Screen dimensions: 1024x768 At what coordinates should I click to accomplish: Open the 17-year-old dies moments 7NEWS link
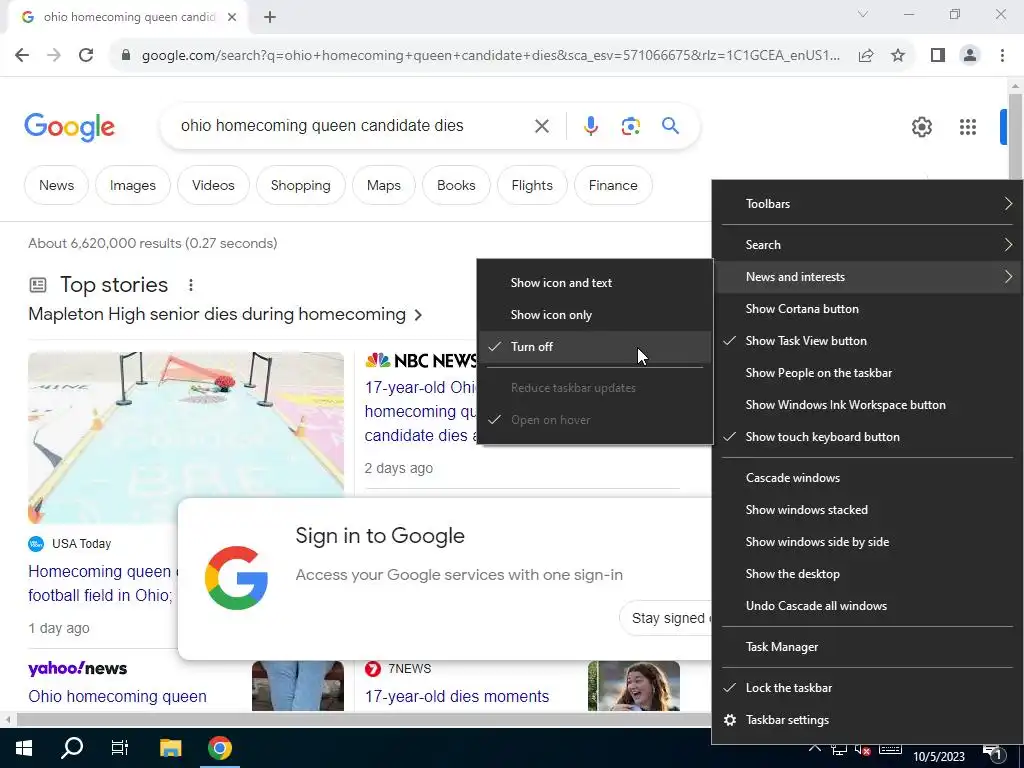456,697
